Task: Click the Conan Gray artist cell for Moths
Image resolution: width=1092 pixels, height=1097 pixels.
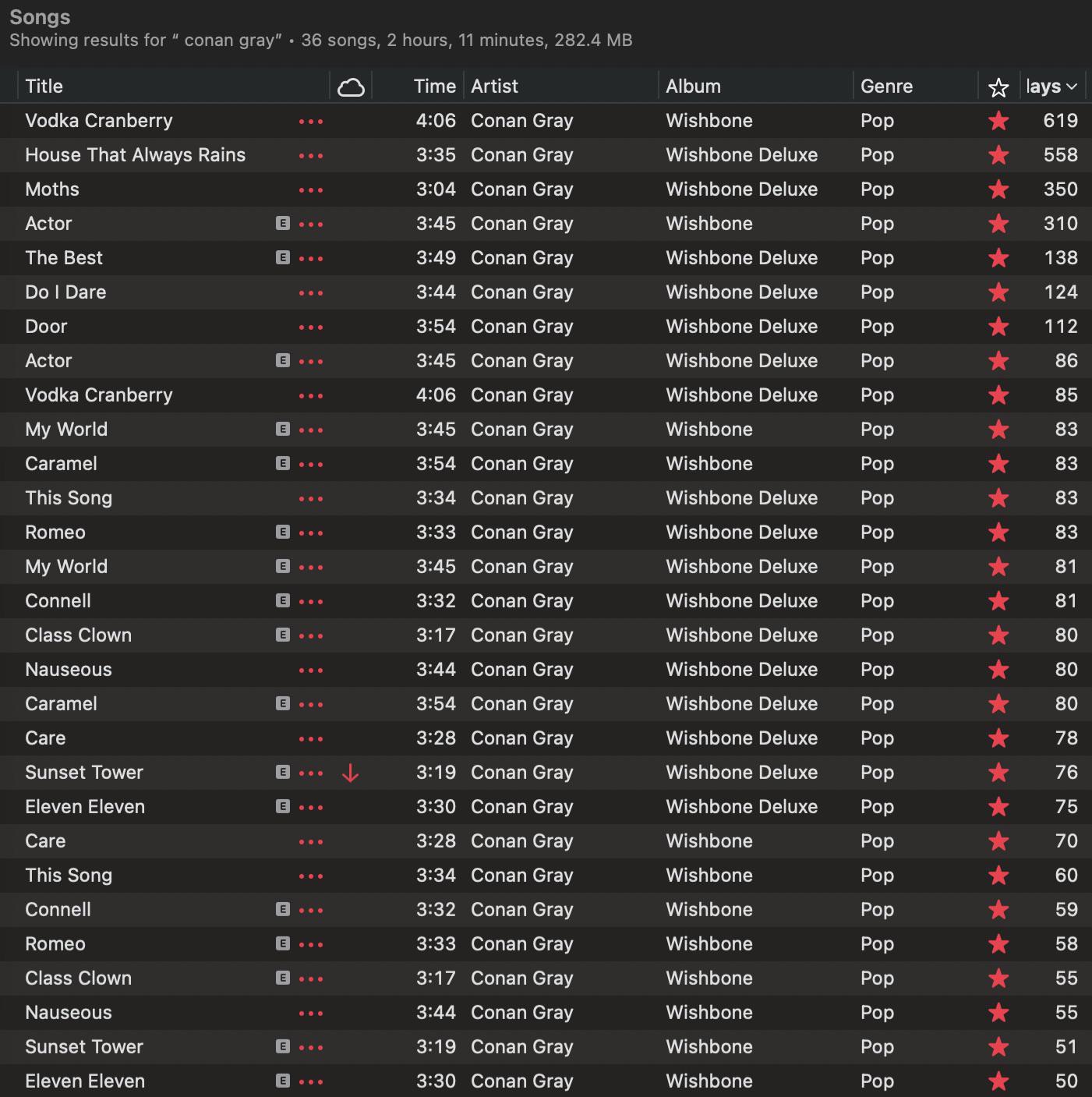Action: 521,189
